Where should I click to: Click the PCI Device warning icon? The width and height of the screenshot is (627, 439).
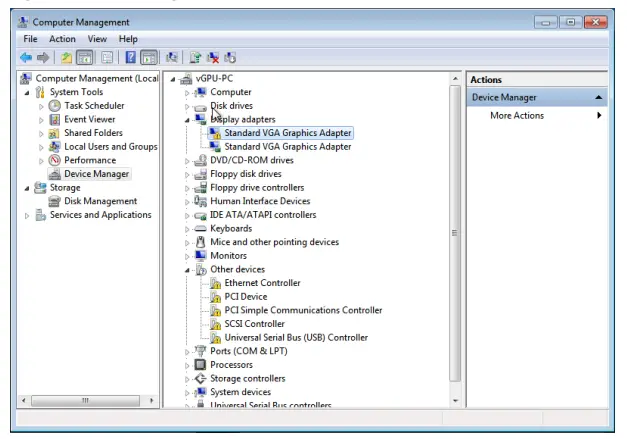pos(216,297)
